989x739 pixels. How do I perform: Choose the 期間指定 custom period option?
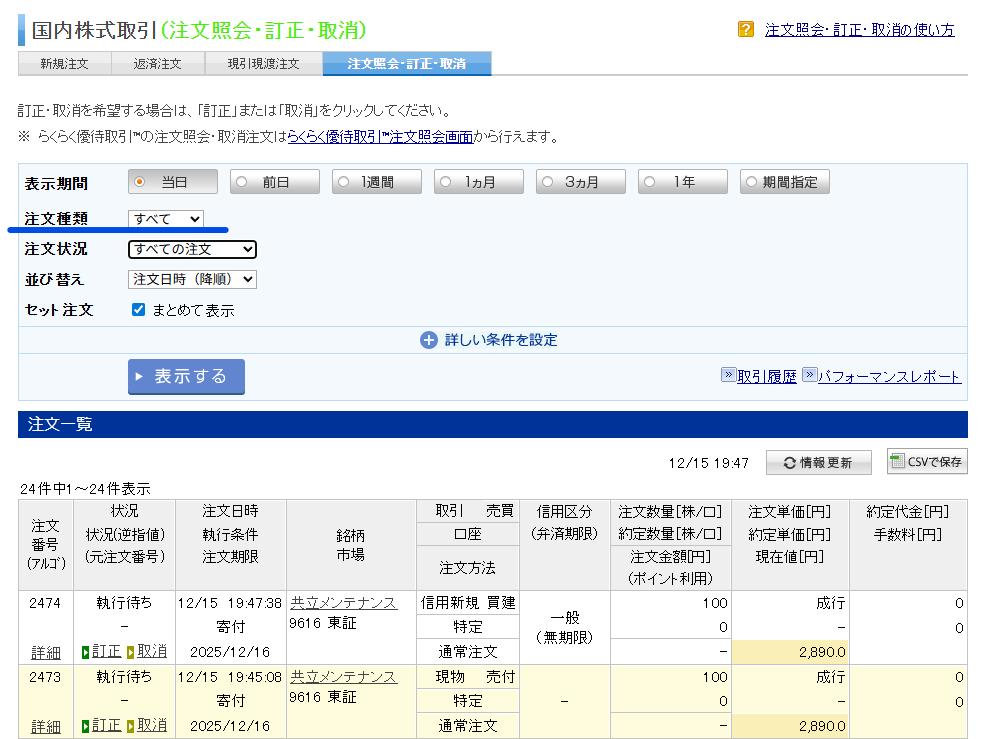[x=752, y=182]
